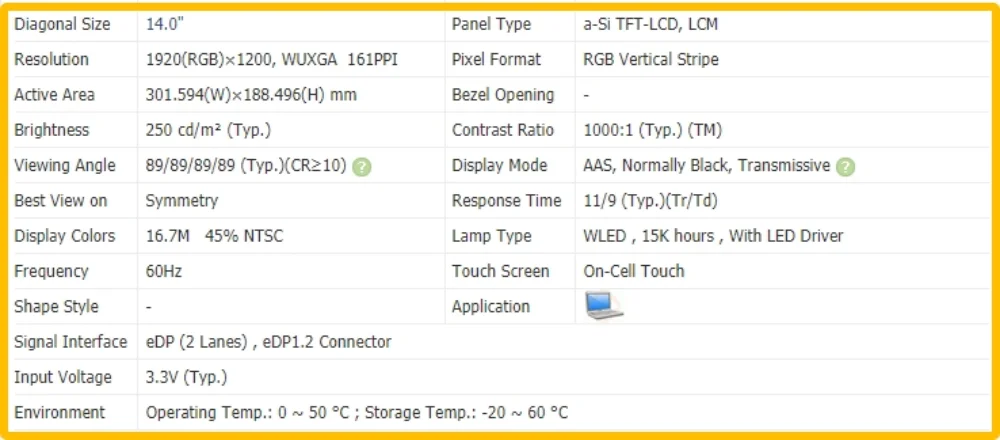Click the help icon next to Display Mode value

coord(846,167)
